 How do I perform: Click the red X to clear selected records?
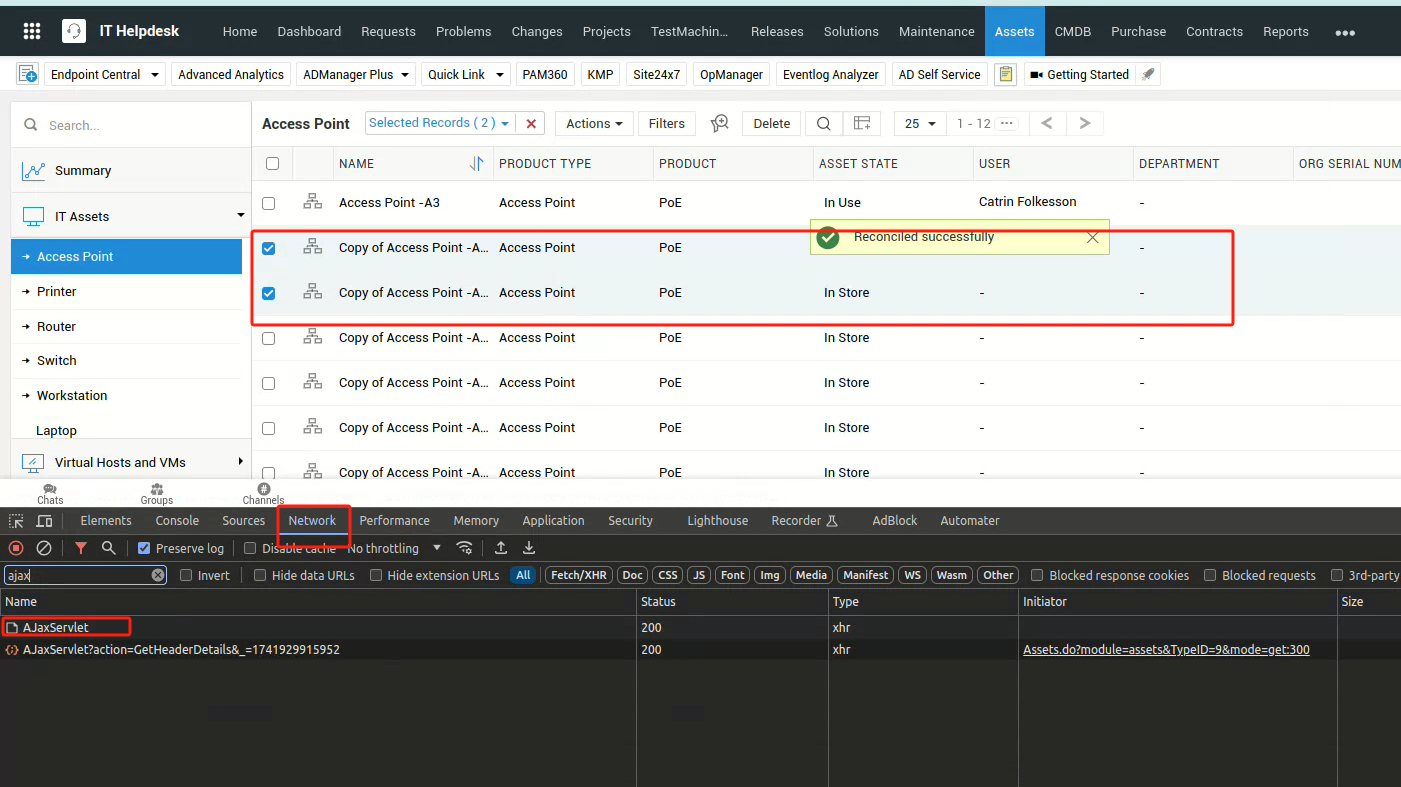(x=531, y=124)
